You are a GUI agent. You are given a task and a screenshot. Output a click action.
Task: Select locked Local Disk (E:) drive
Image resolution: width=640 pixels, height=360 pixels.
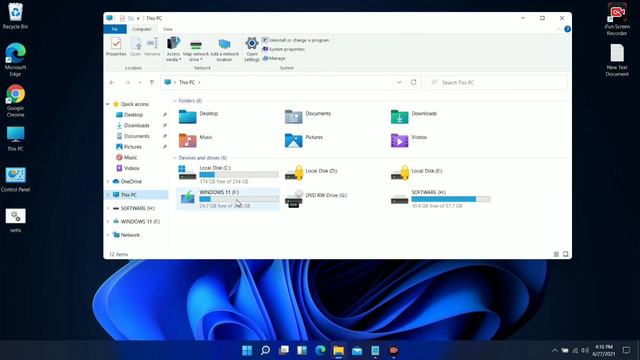click(417, 173)
